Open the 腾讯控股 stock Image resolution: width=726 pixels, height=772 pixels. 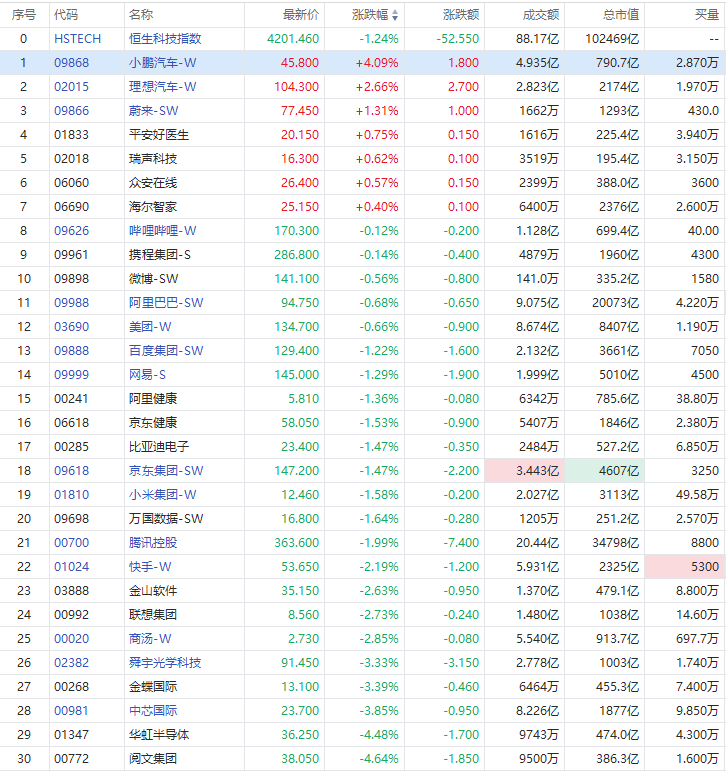click(x=153, y=543)
